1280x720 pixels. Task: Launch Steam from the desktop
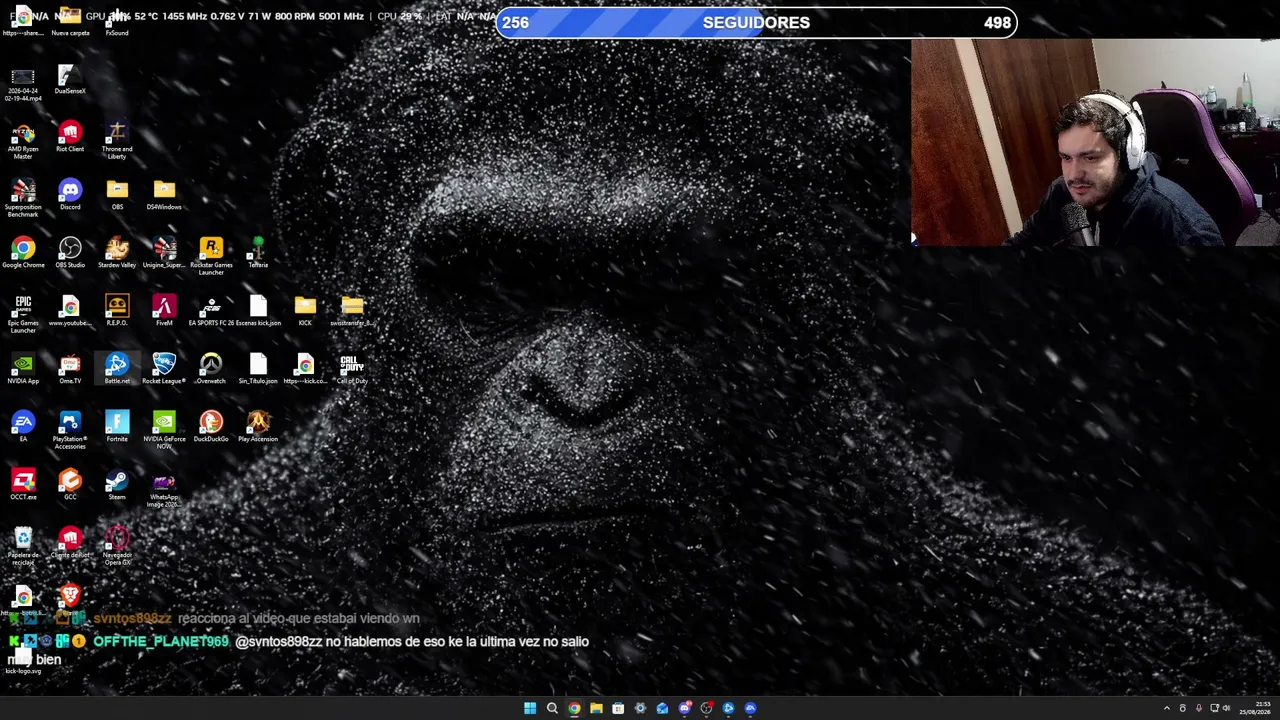117,485
